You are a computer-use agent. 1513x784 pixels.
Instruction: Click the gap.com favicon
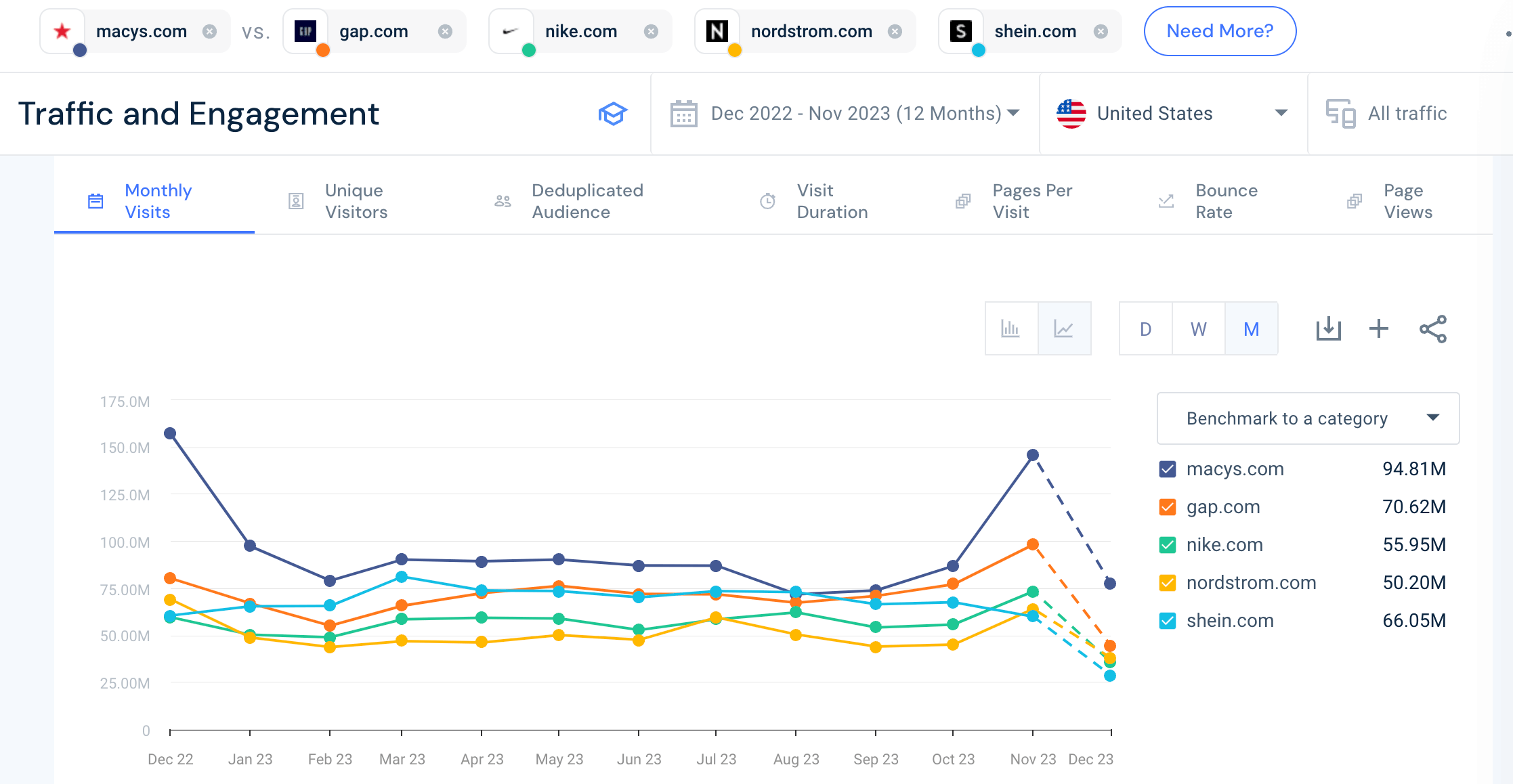tap(305, 31)
